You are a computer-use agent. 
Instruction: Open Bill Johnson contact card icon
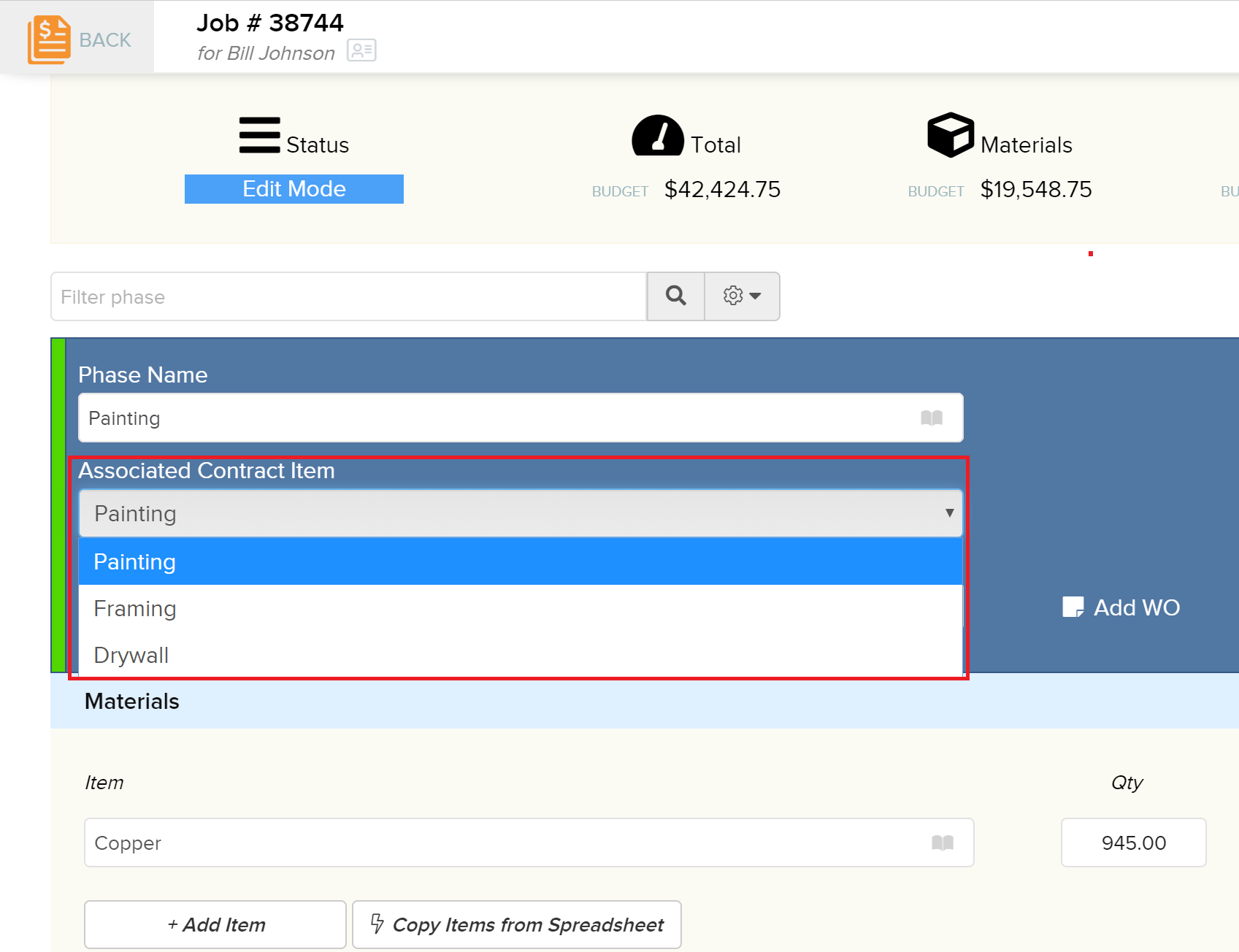(x=361, y=50)
